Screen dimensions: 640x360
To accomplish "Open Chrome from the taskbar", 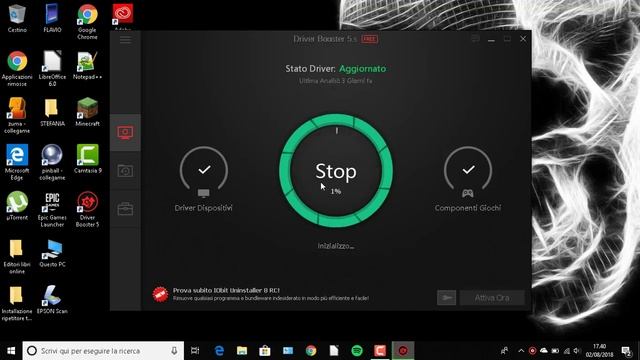I will pyautogui.click(x=311, y=351).
